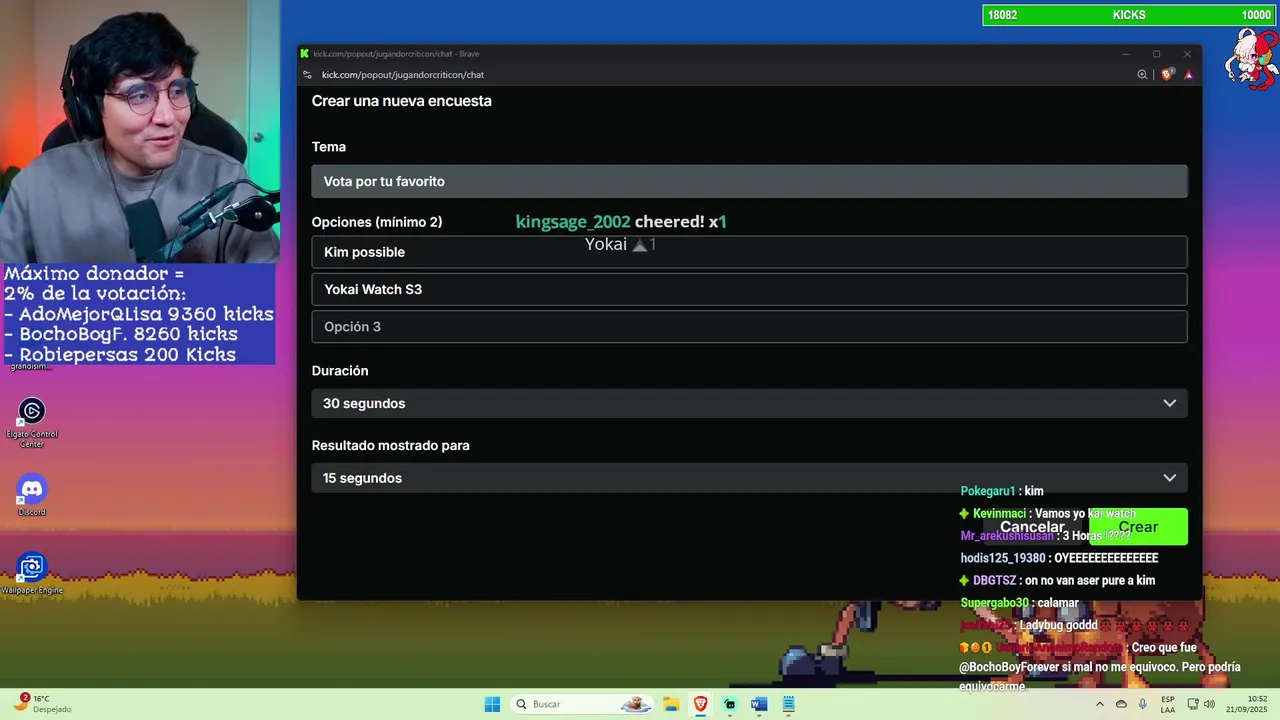Click the empty 'Opción 3' field
This screenshot has width=1280, height=720.
[x=749, y=327]
